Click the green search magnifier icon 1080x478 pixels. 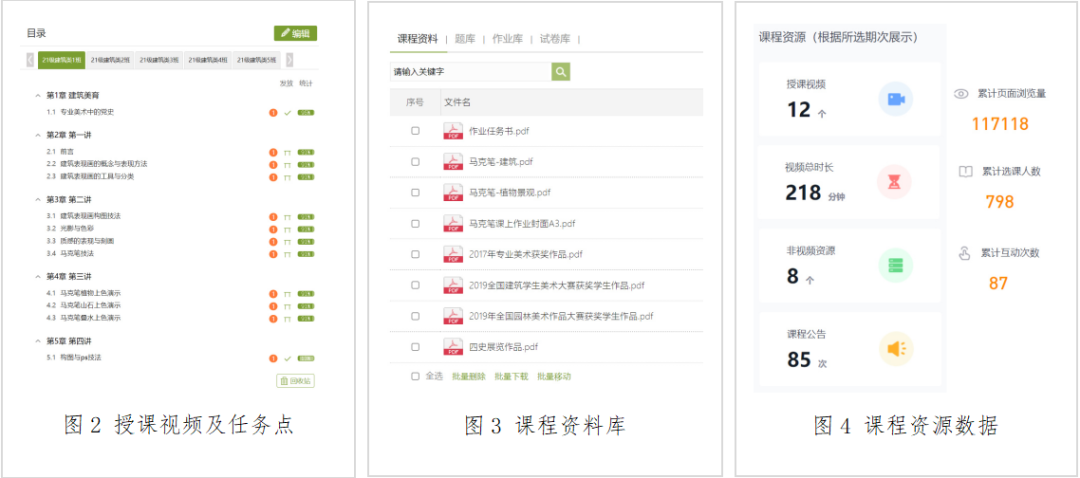(561, 71)
